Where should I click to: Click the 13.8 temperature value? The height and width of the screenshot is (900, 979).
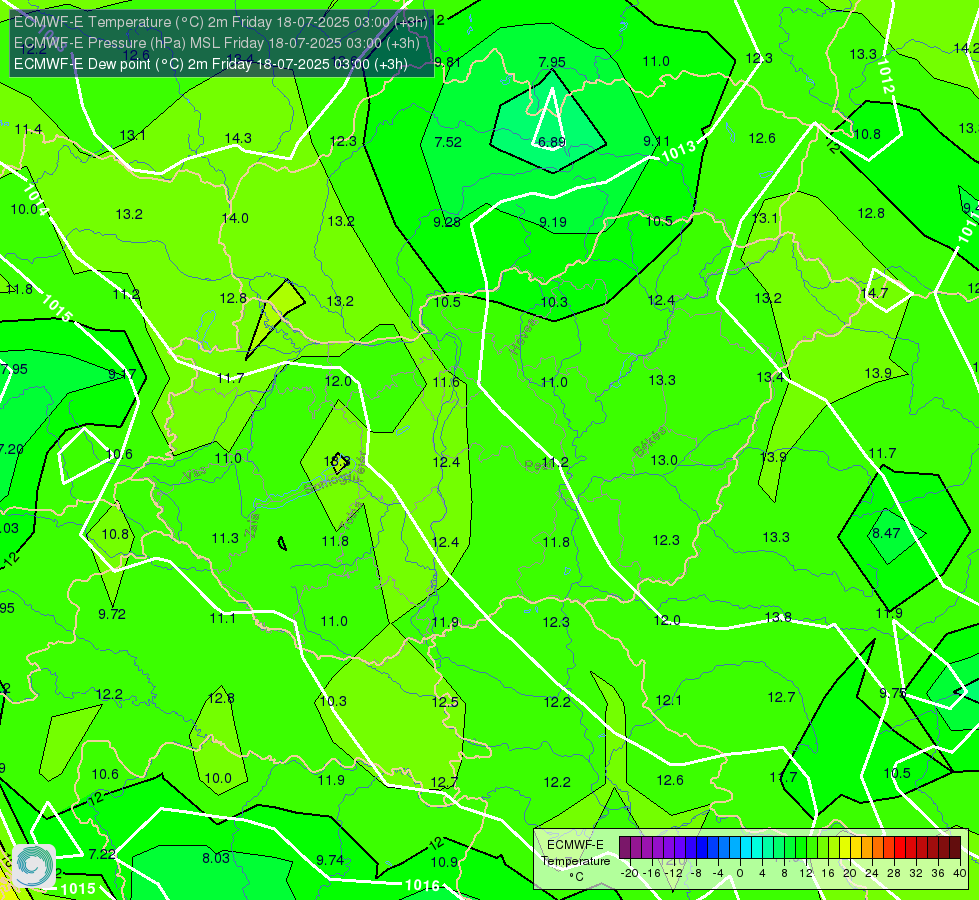778,618
